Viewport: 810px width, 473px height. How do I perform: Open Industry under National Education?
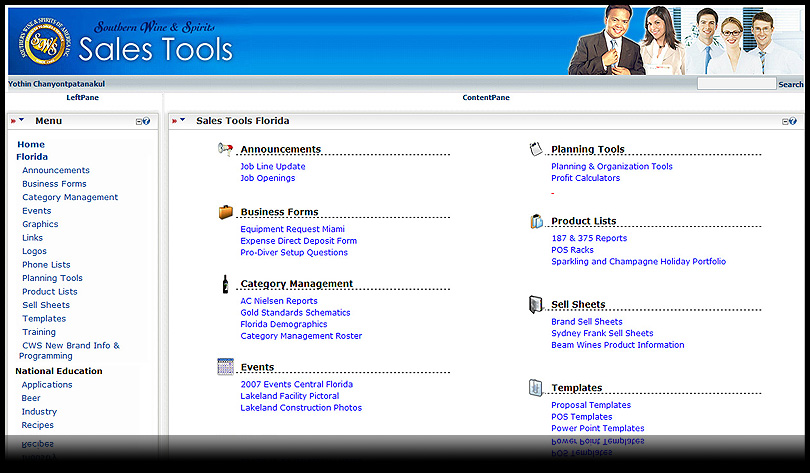coord(39,412)
